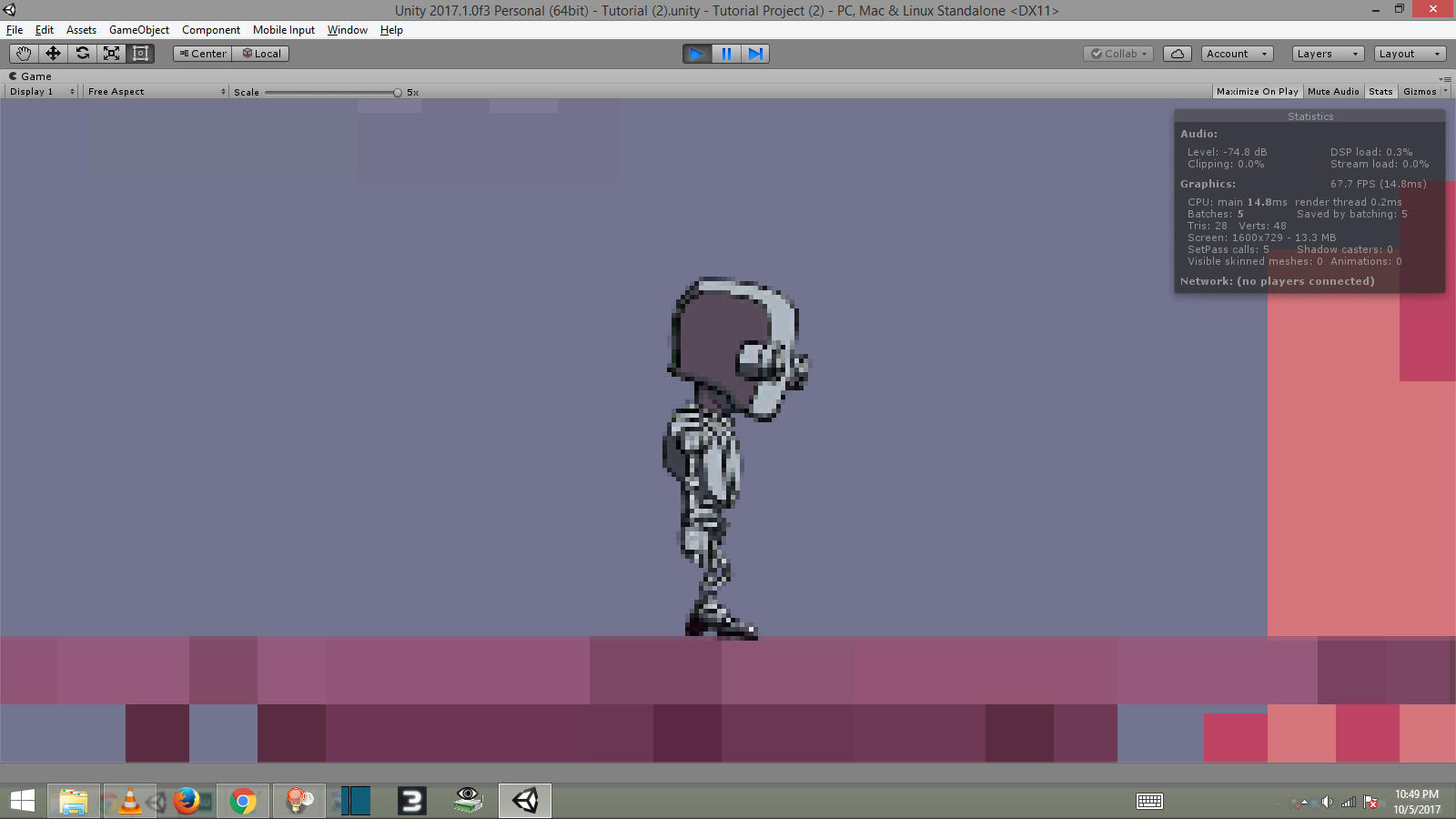
Task: Click the Unity icon on the taskbar
Action: click(525, 801)
